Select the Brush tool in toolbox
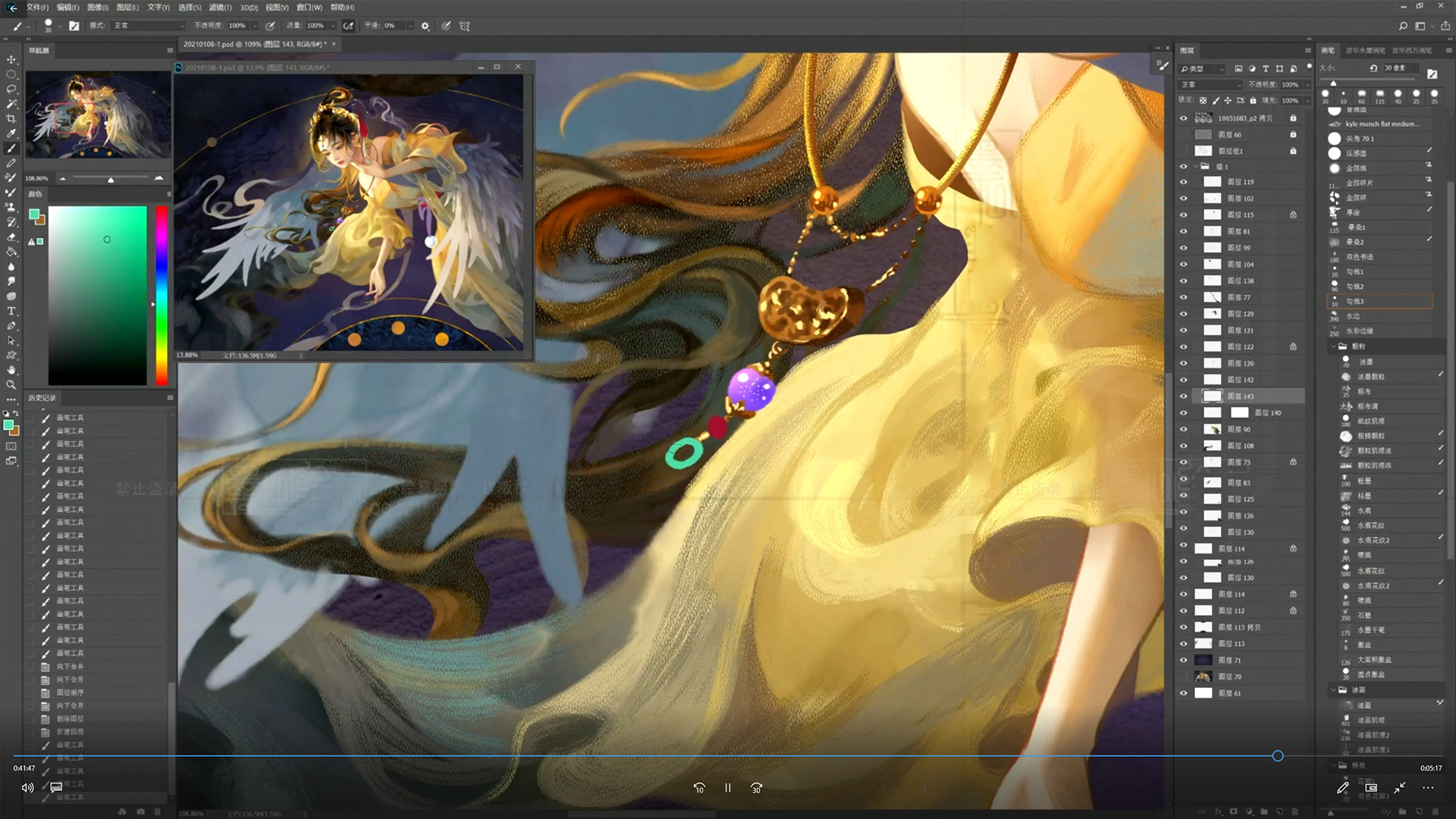The height and width of the screenshot is (819, 1456). pos(11,149)
